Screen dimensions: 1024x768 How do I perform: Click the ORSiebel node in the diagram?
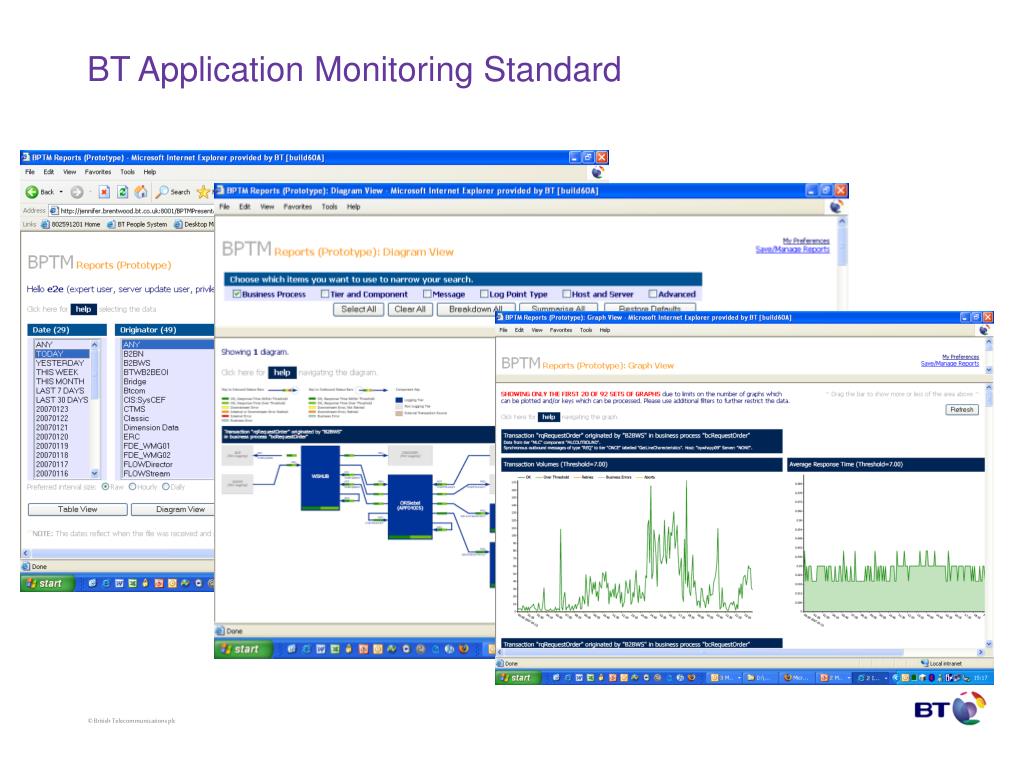(410, 506)
